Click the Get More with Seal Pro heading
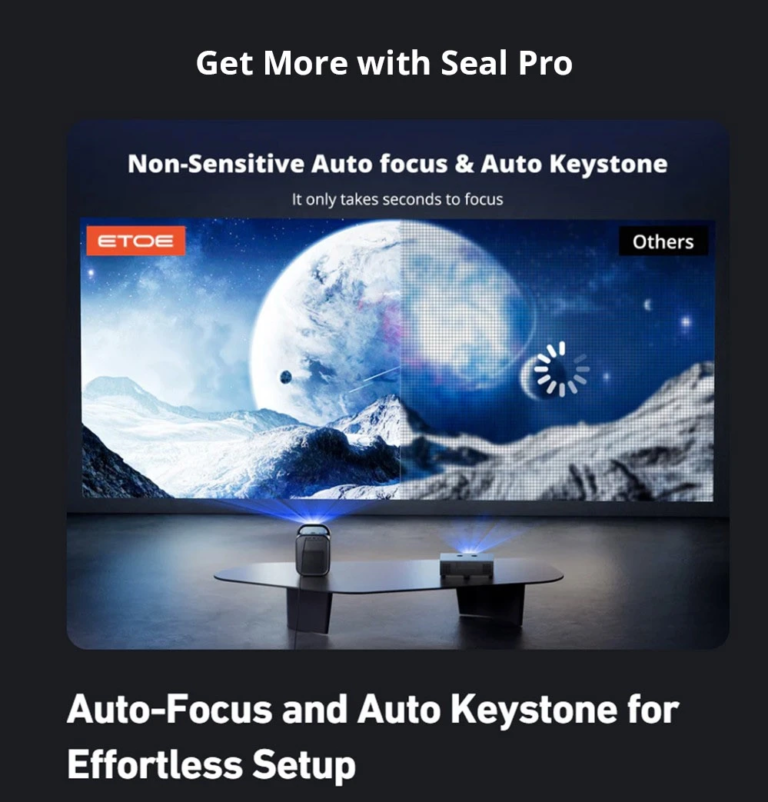Image resolution: width=768 pixels, height=802 pixels. [384, 63]
